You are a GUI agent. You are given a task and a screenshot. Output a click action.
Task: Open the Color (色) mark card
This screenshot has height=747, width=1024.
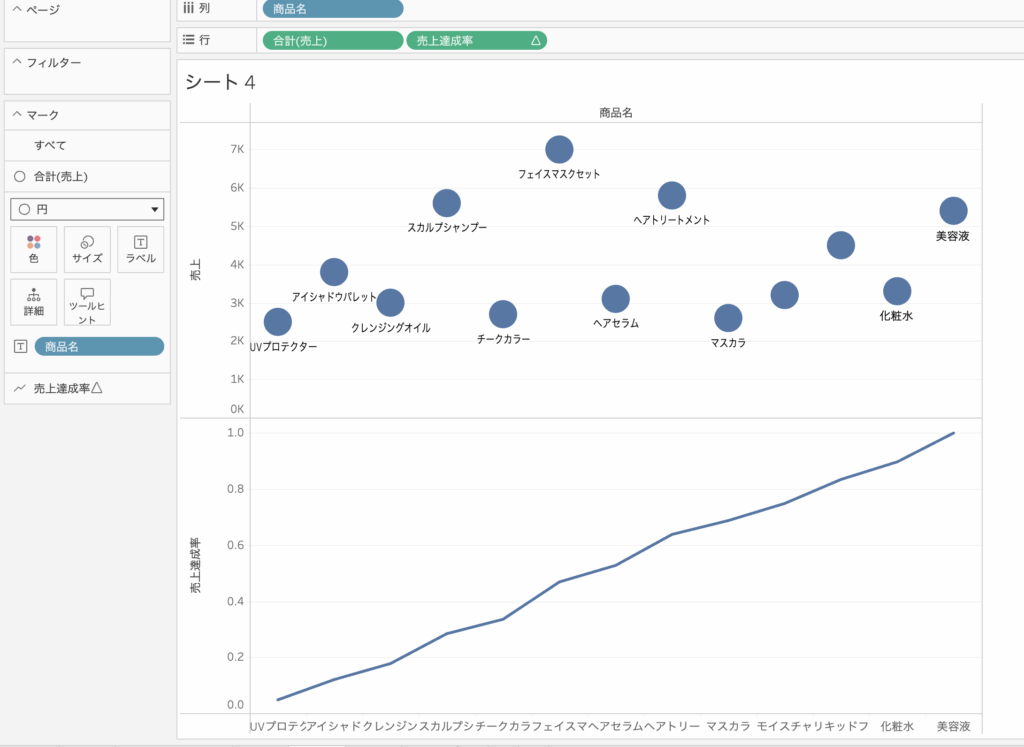(34, 249)
